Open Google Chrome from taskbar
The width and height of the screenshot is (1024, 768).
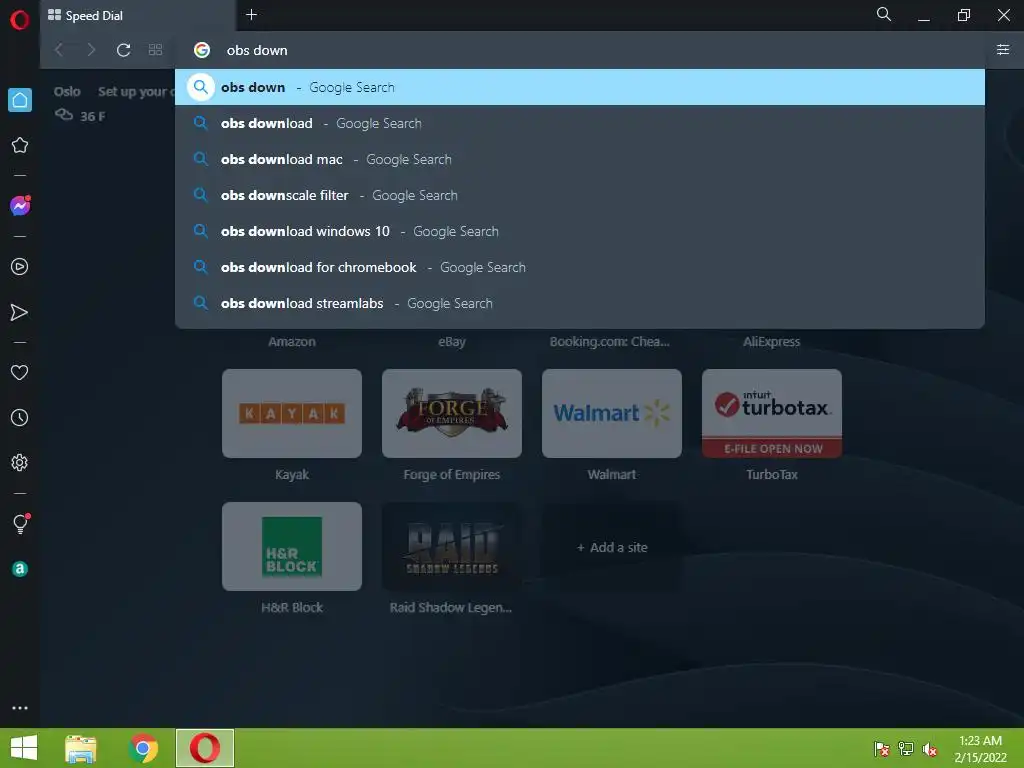tap(143, 748)
